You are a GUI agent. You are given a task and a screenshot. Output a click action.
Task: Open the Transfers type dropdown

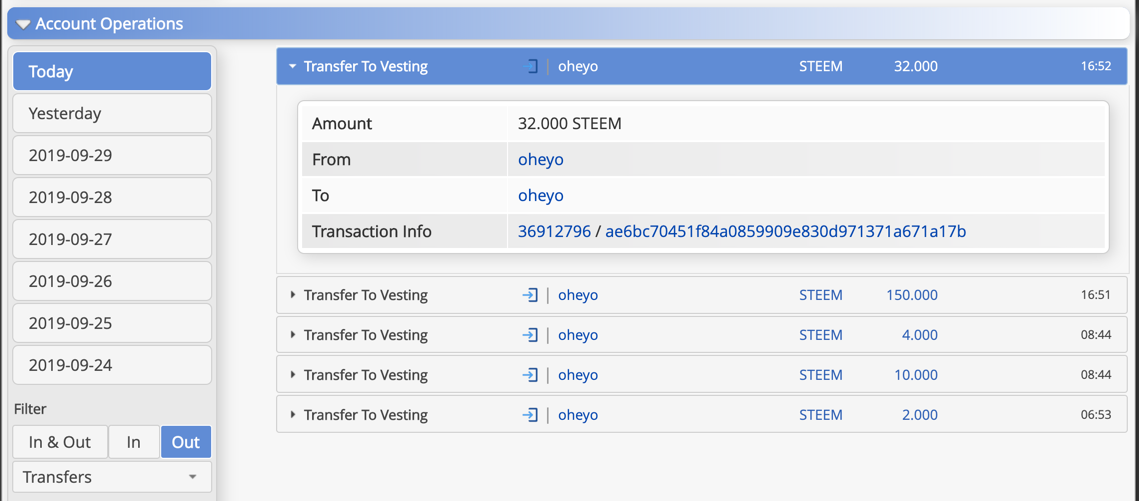[x=112, y=477]
